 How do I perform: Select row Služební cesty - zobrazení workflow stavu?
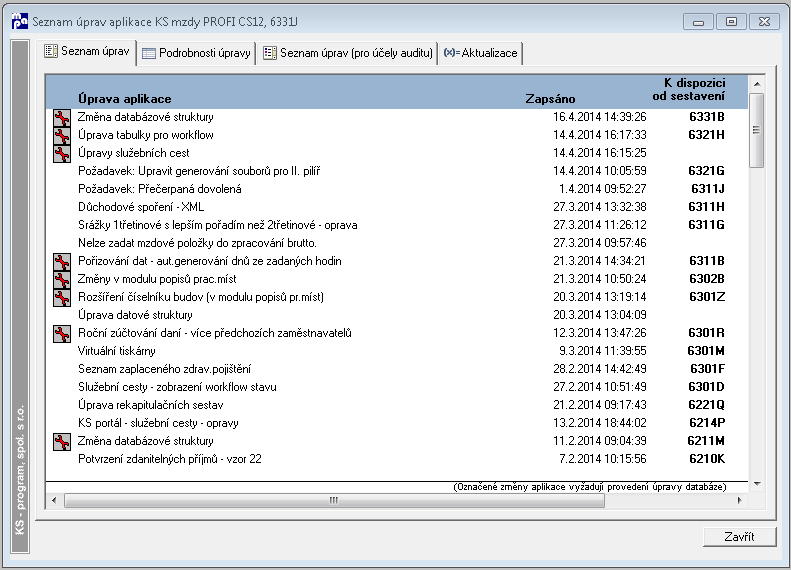[397, 387]
